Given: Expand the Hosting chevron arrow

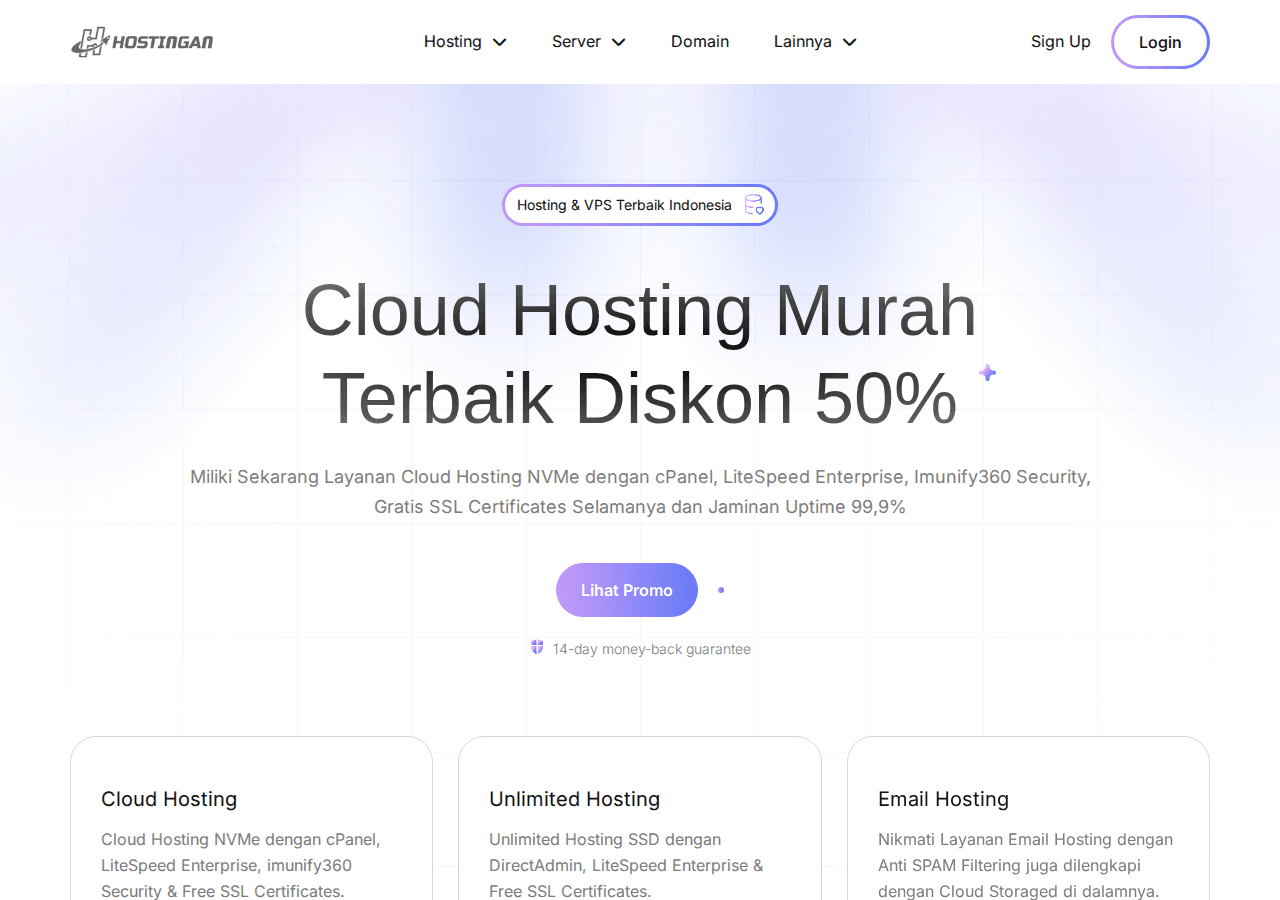Looking at the screenshot, I should (x=500, y=42).
